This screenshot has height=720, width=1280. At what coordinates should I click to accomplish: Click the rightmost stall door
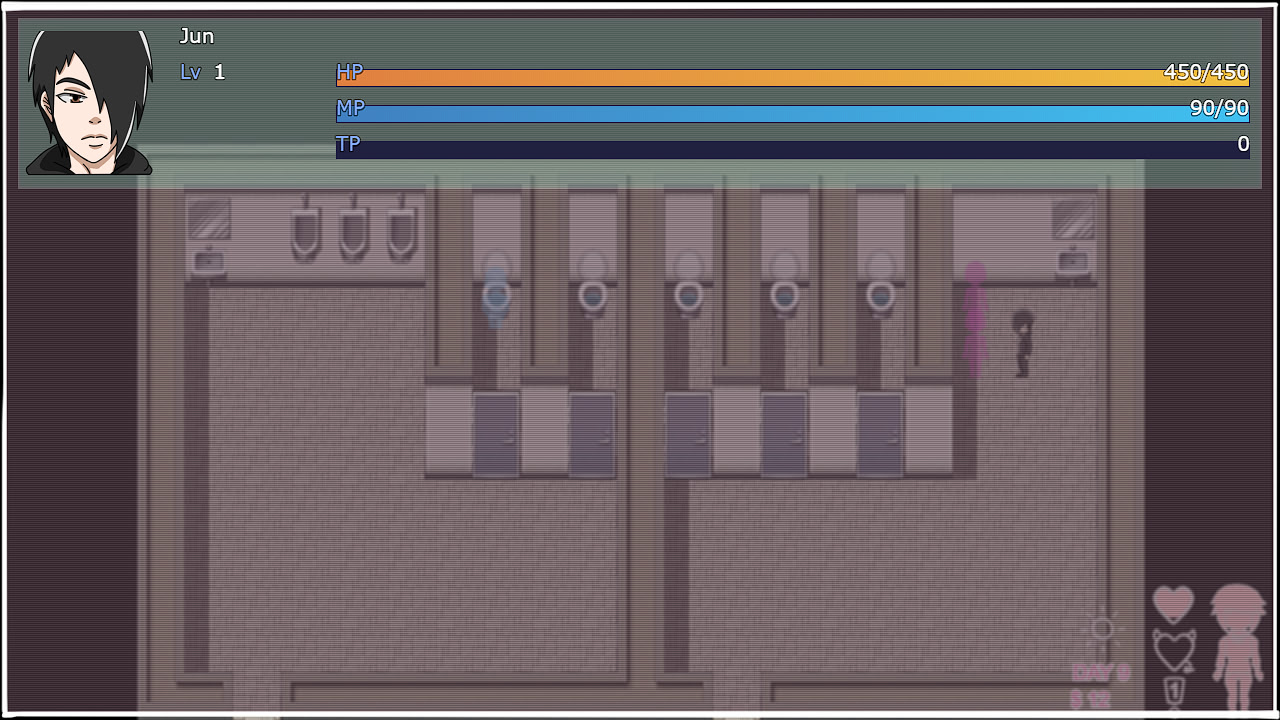(x=880, y=434)
